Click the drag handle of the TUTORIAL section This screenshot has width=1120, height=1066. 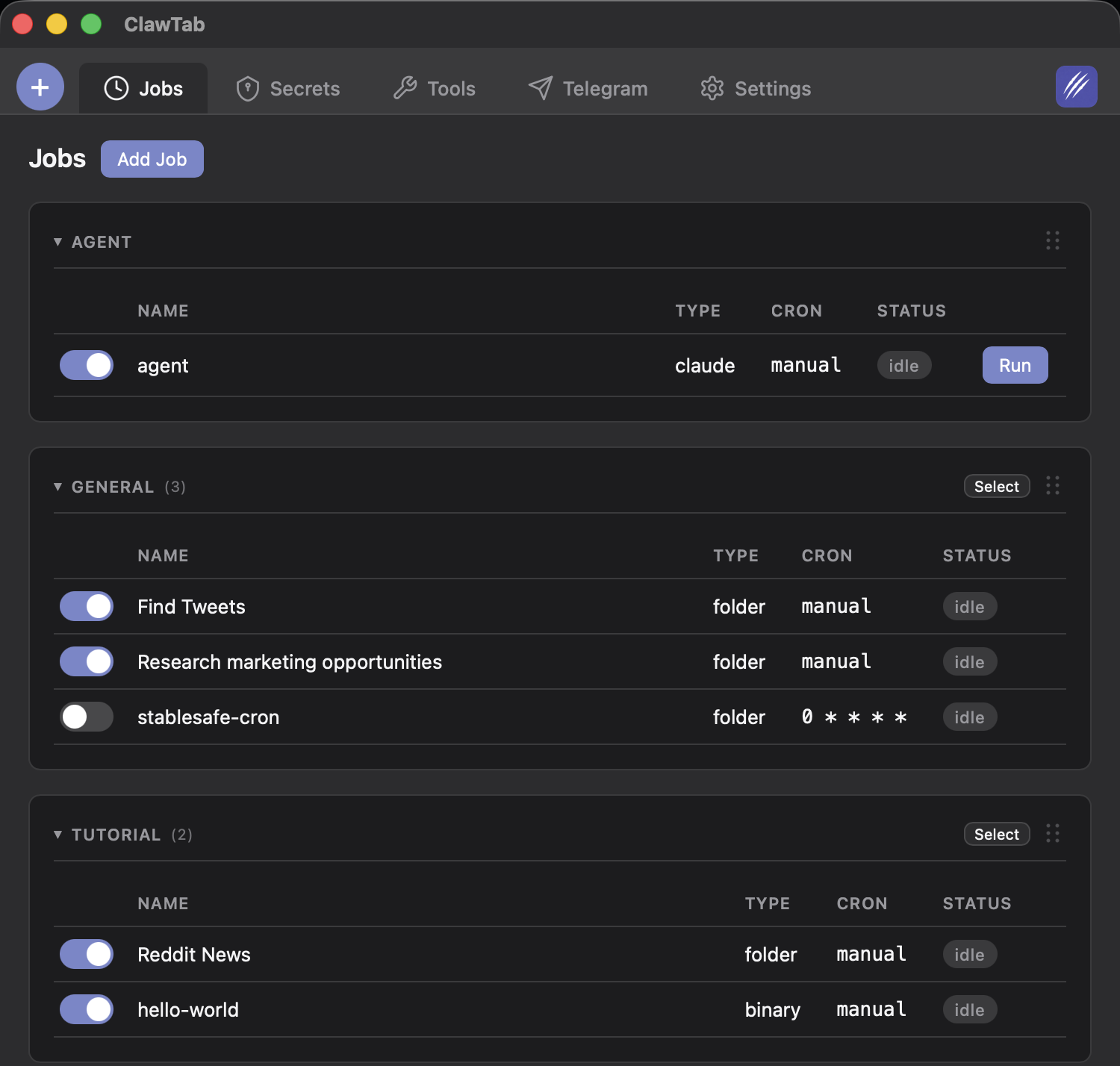[x=1053, y=834]
